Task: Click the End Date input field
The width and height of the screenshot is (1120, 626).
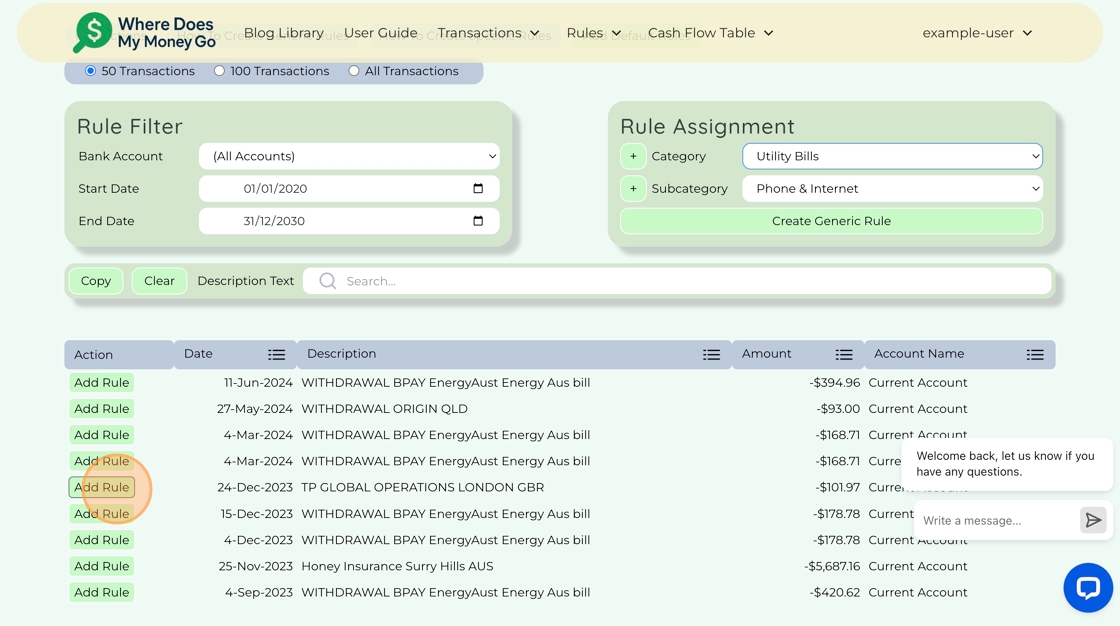Action: 349,221
